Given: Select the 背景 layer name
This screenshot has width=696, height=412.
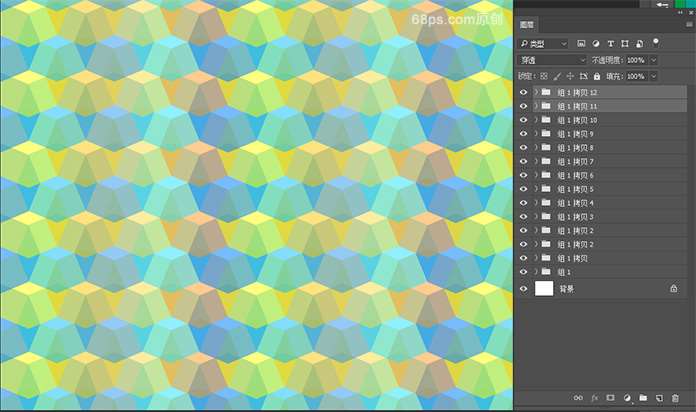Looking at the screenshot, I should pyautogui.click(x=566, y=289).
